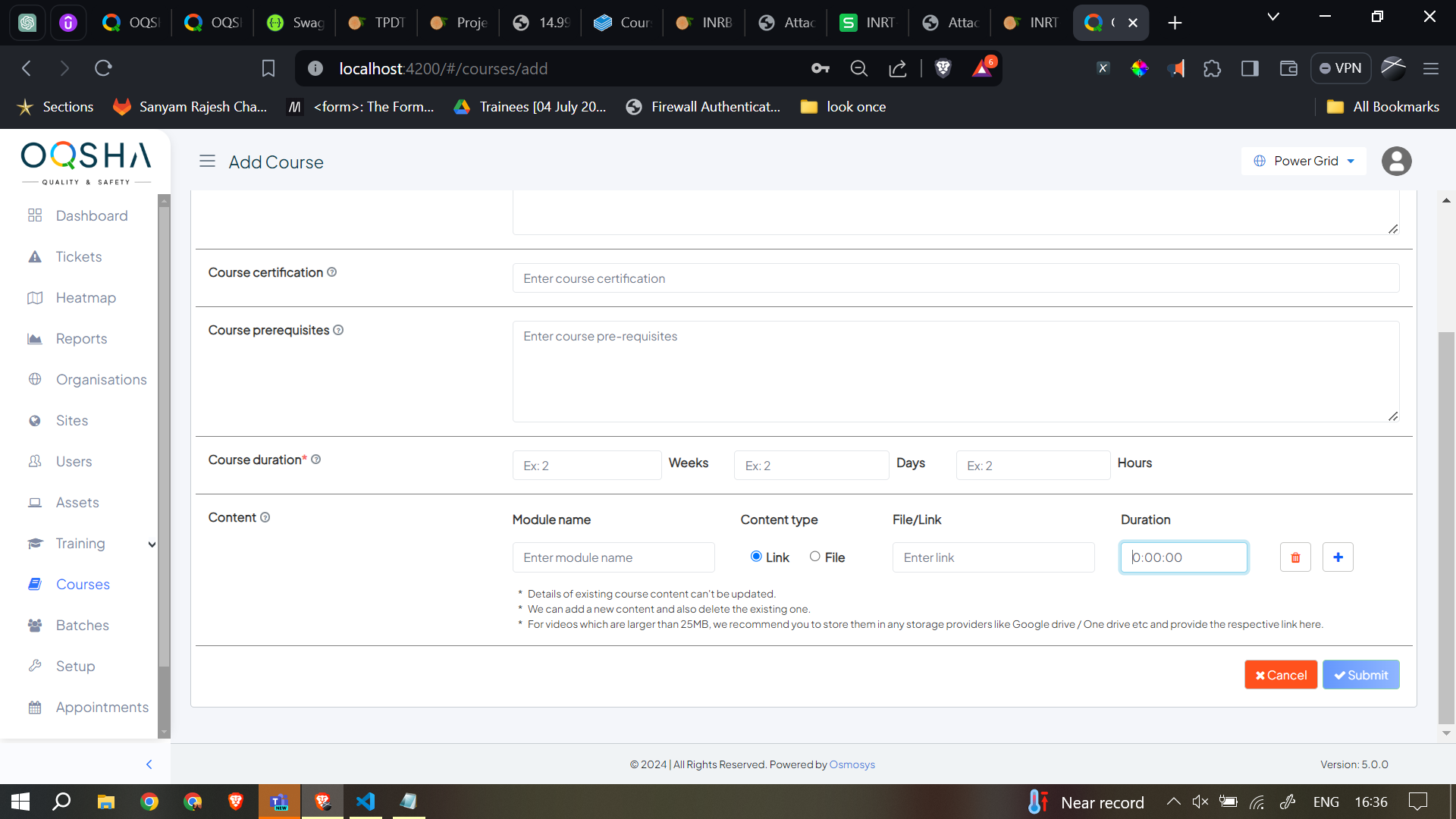
Task: Click the blue plus add content icon
Action: point(1338,557)
